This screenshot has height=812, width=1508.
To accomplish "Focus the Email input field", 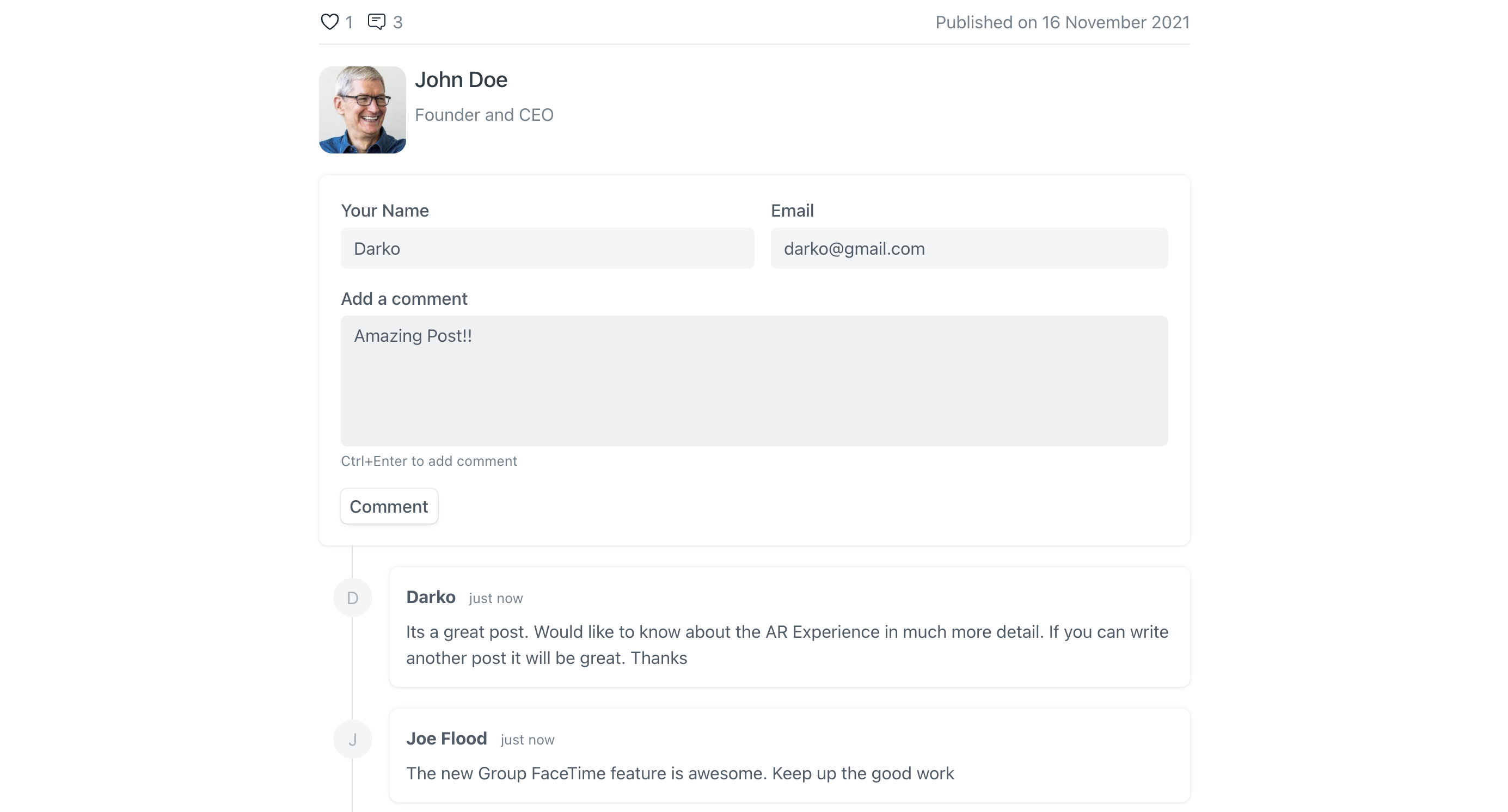I will pyautogui.click(x=969, y=248).
